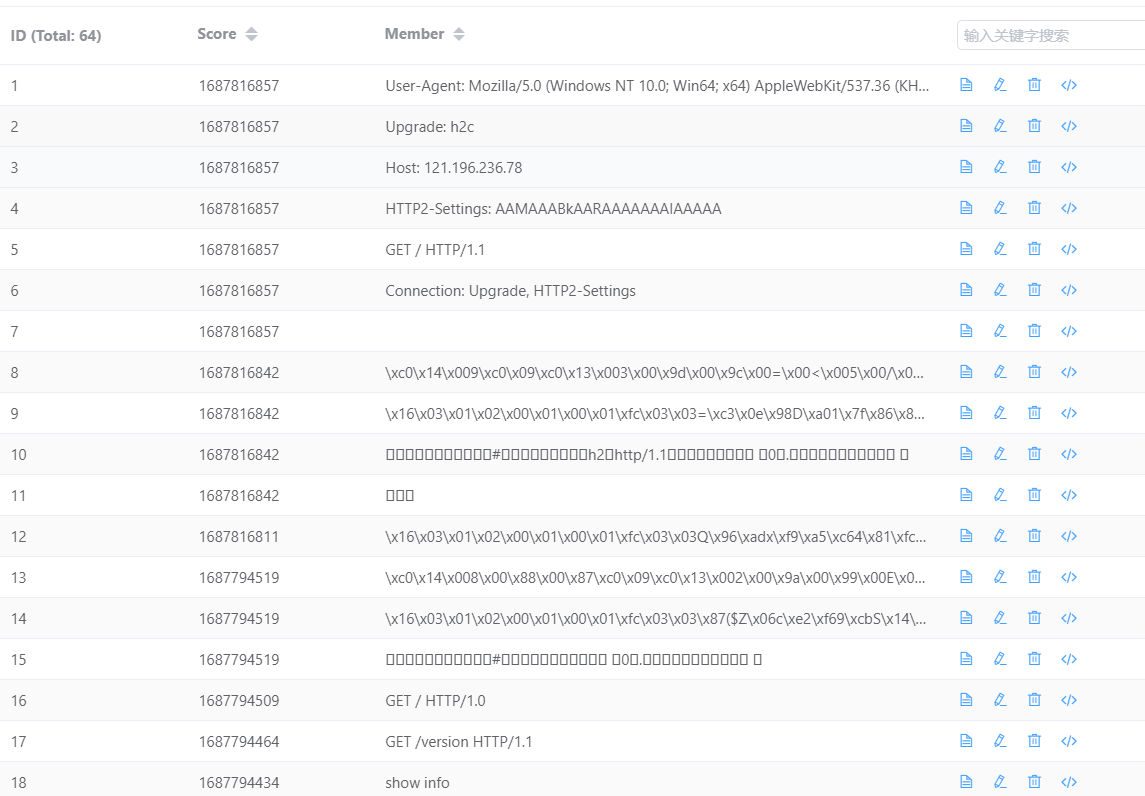Delete the Host: 121.196.236.78 entry
This screenshot has height=796, width=1145.
1034,167
